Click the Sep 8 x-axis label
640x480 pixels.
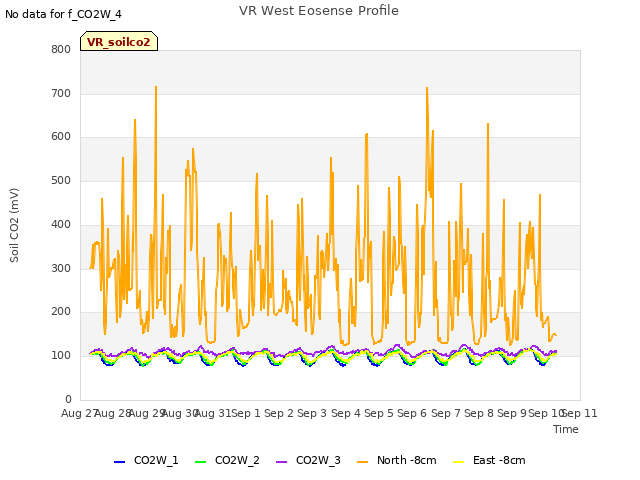tap(479, 413)
